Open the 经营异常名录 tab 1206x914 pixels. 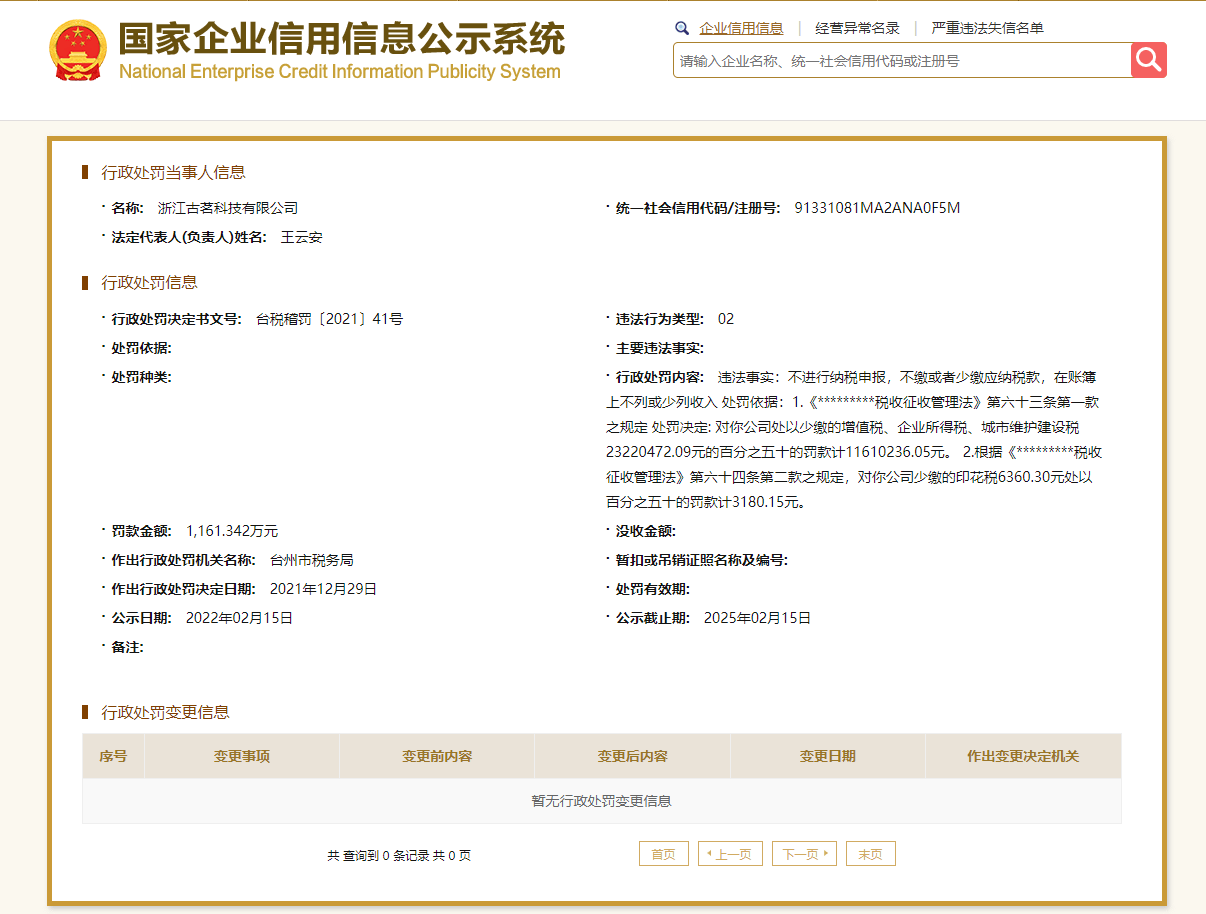coord(857,28)
